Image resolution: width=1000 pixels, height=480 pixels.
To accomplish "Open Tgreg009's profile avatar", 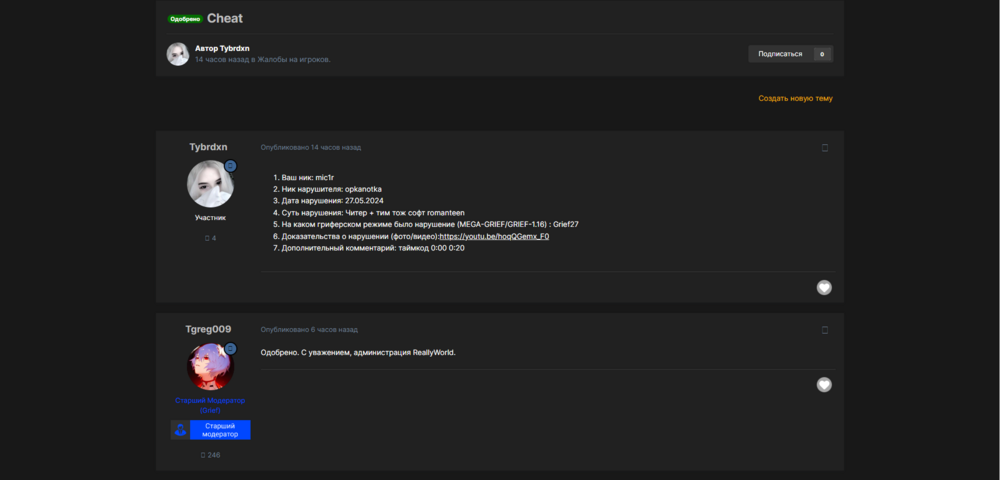I will coord(210,367).
